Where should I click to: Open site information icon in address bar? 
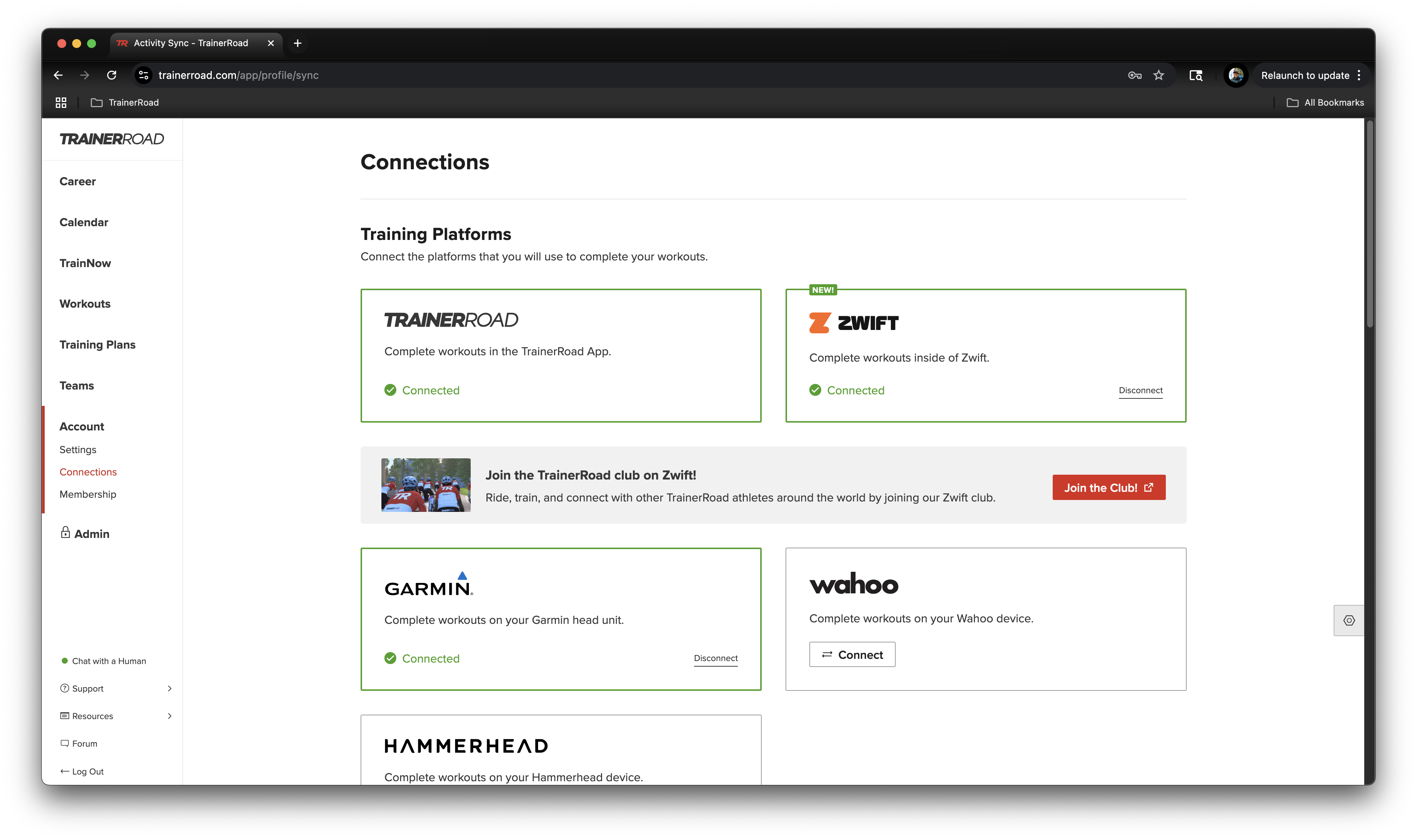pos(144,75)
